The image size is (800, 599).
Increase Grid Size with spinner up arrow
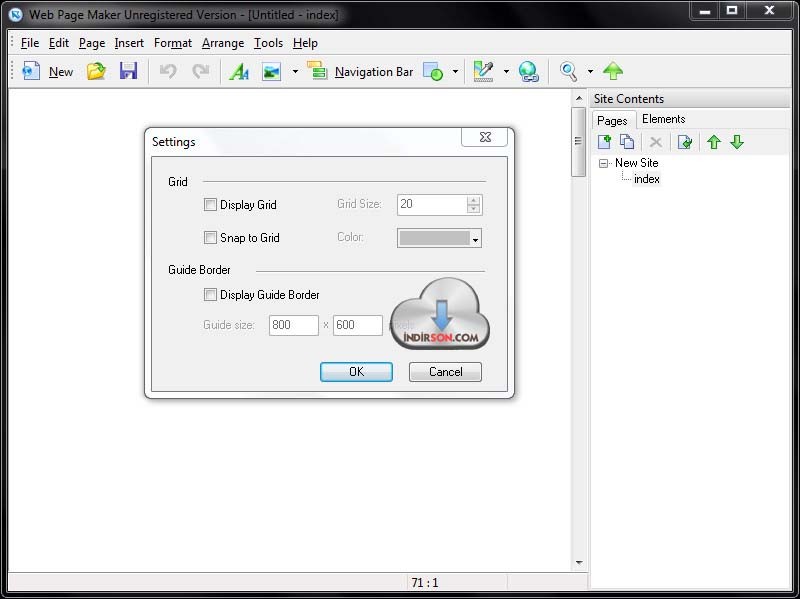click(473, 201)
